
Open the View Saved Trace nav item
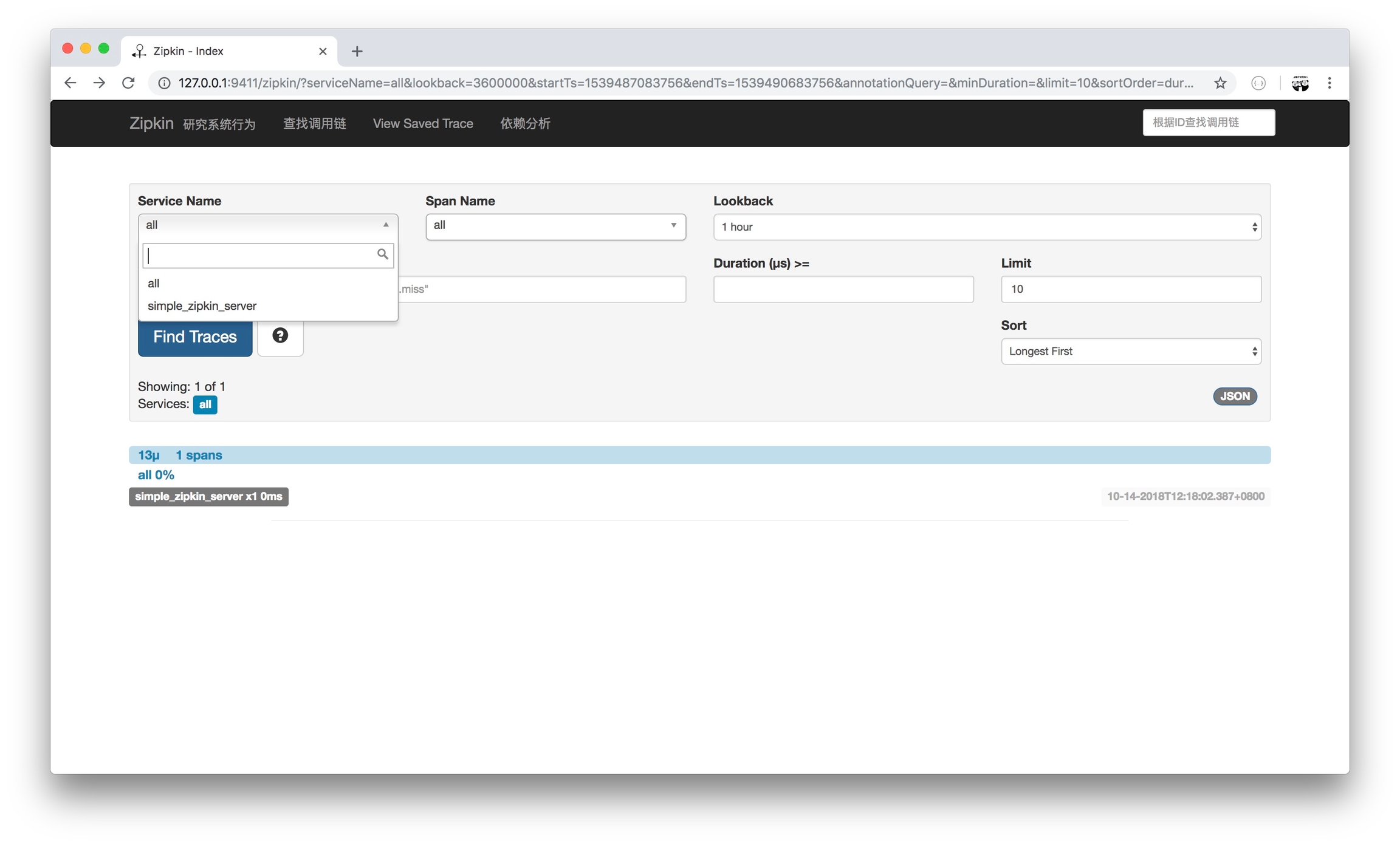pyautogui.click(x=423, y=123)
